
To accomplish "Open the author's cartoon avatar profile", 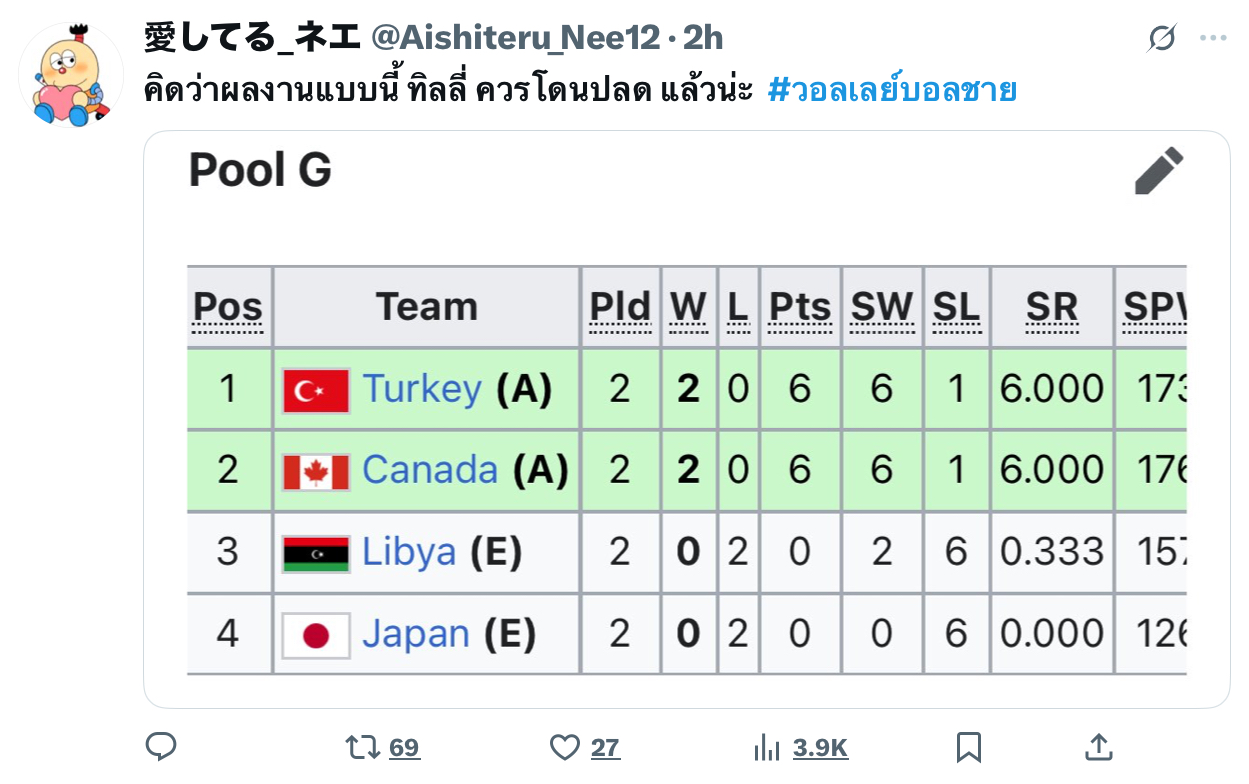I will [71, 75].
